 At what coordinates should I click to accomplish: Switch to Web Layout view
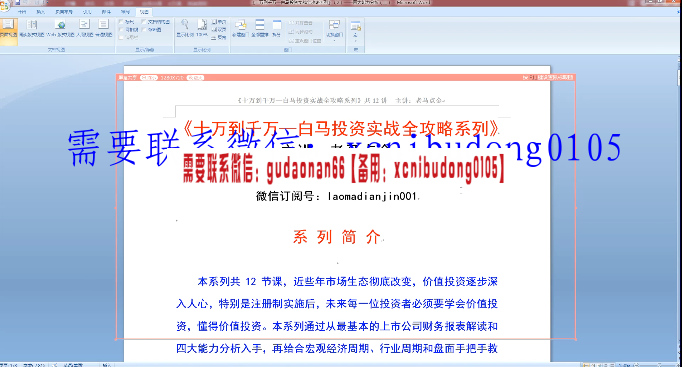(x=60, y=29)
